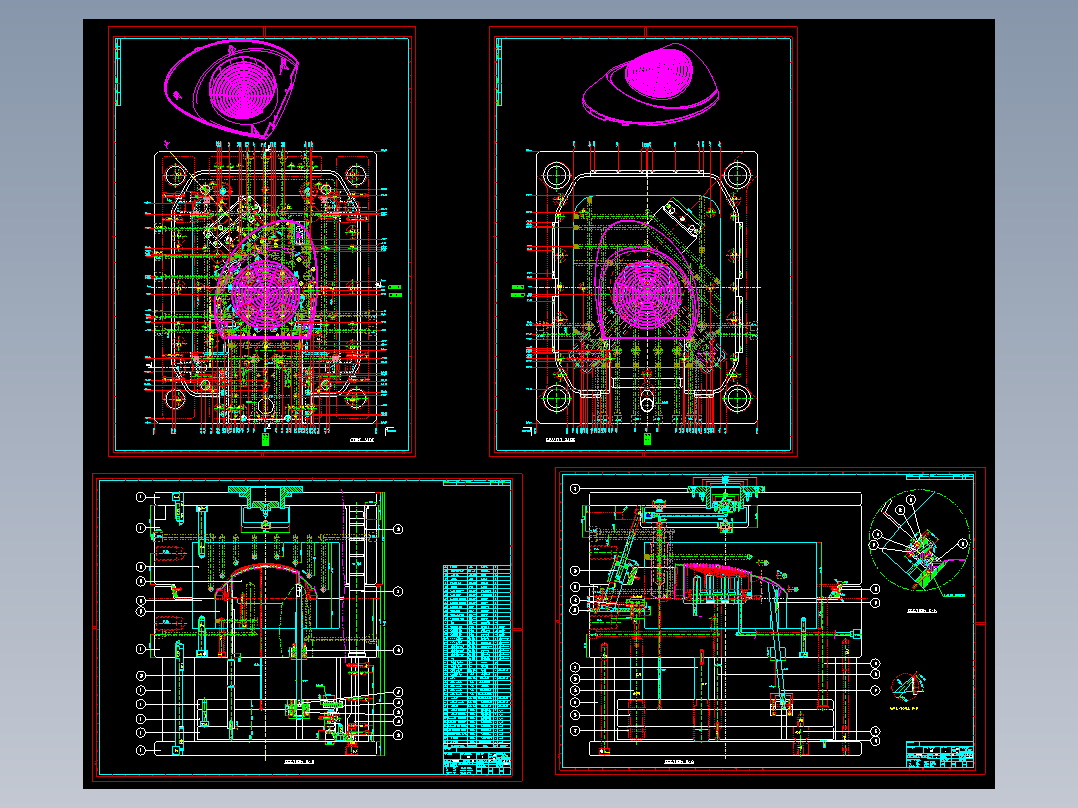The height and width of the screenshot is (808, 1078).
Task: Click the section label below right section view
Action: [x=679, y=762]
